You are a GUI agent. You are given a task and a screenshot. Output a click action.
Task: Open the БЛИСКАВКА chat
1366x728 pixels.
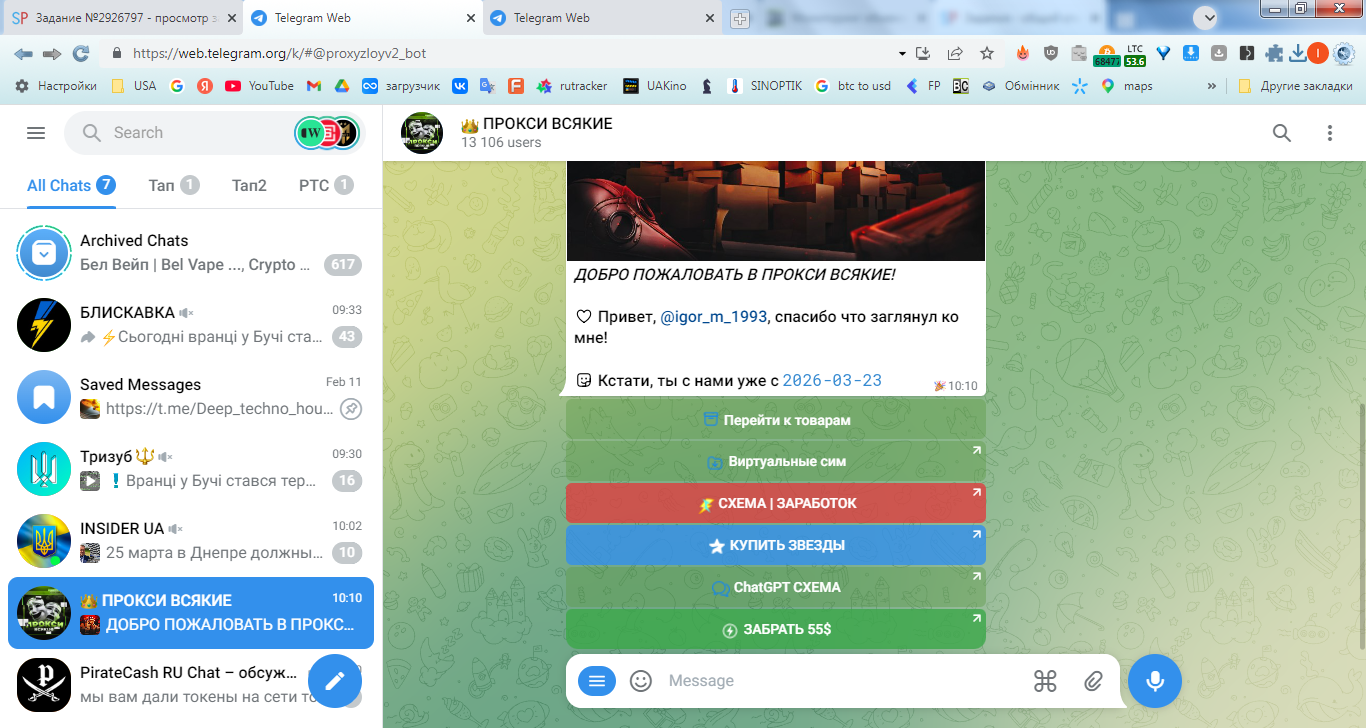[191, 324]
